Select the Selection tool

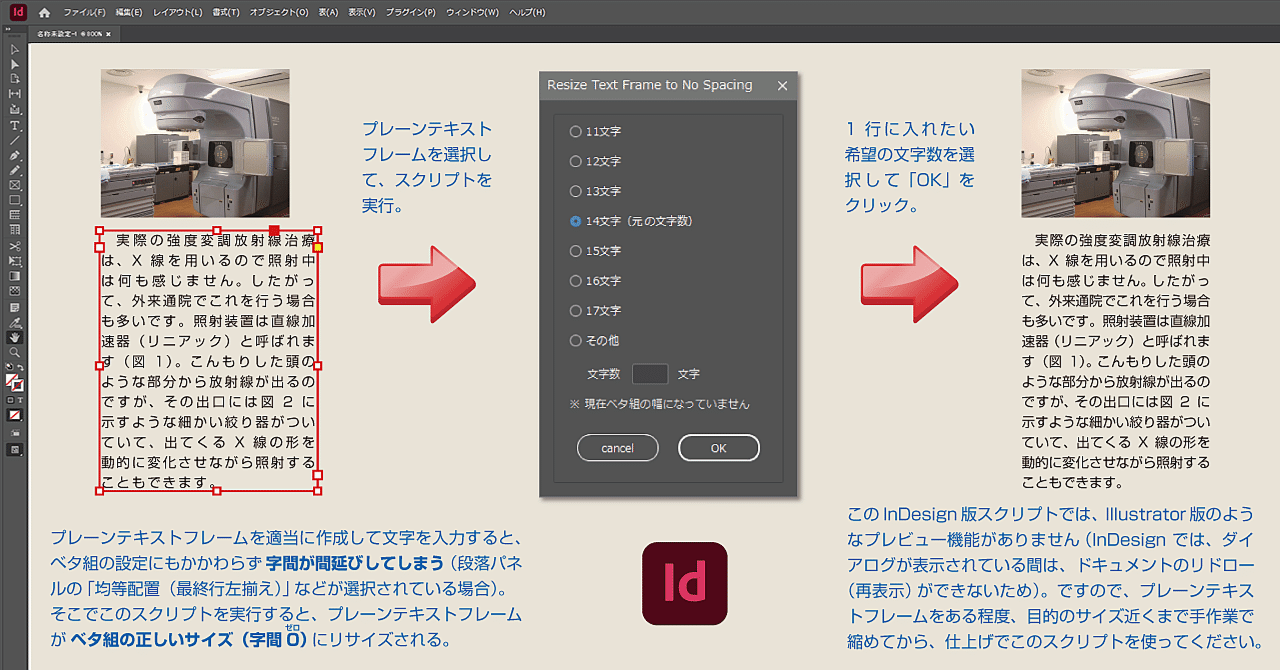(x=14, y=49)
